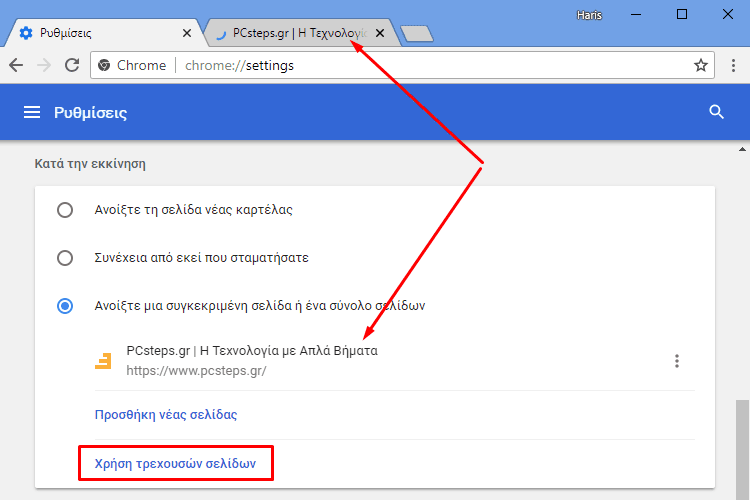Close the PCsteps.gr tab
The width and height of the screenshot is (750, 500).
coord(380,33)
